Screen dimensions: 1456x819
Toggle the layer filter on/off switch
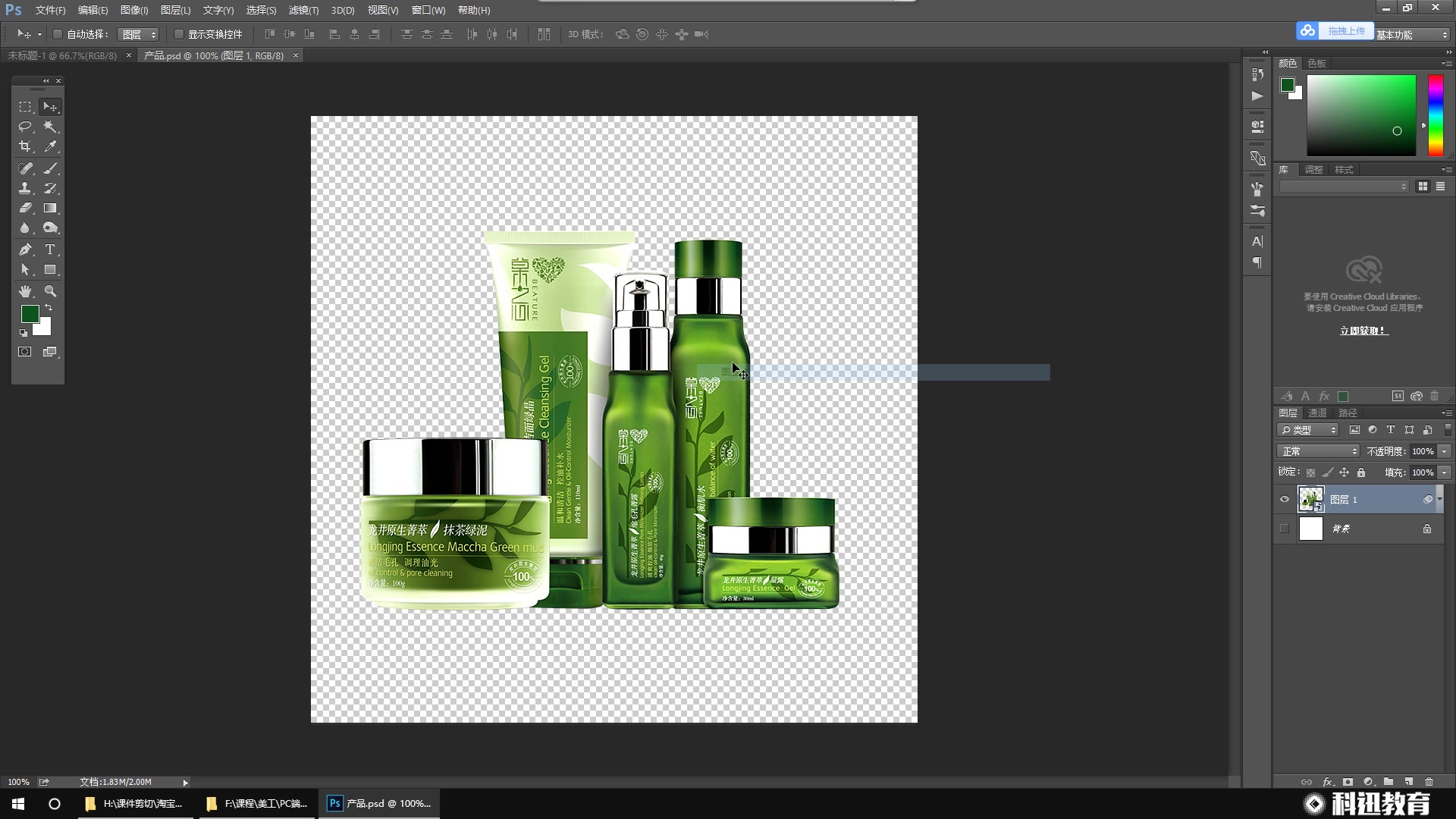click(x=1448, y=430)
